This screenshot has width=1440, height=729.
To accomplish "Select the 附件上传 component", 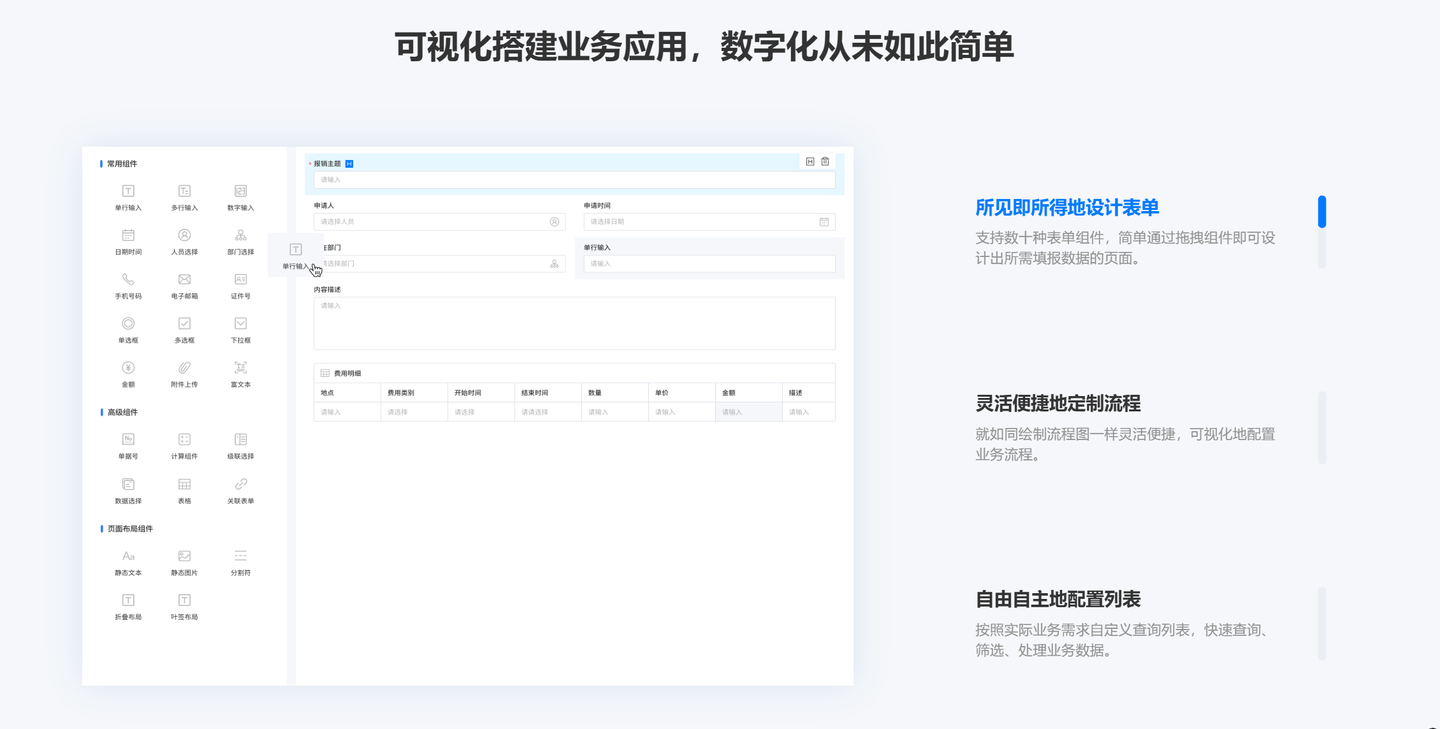I will pos(184,374).
